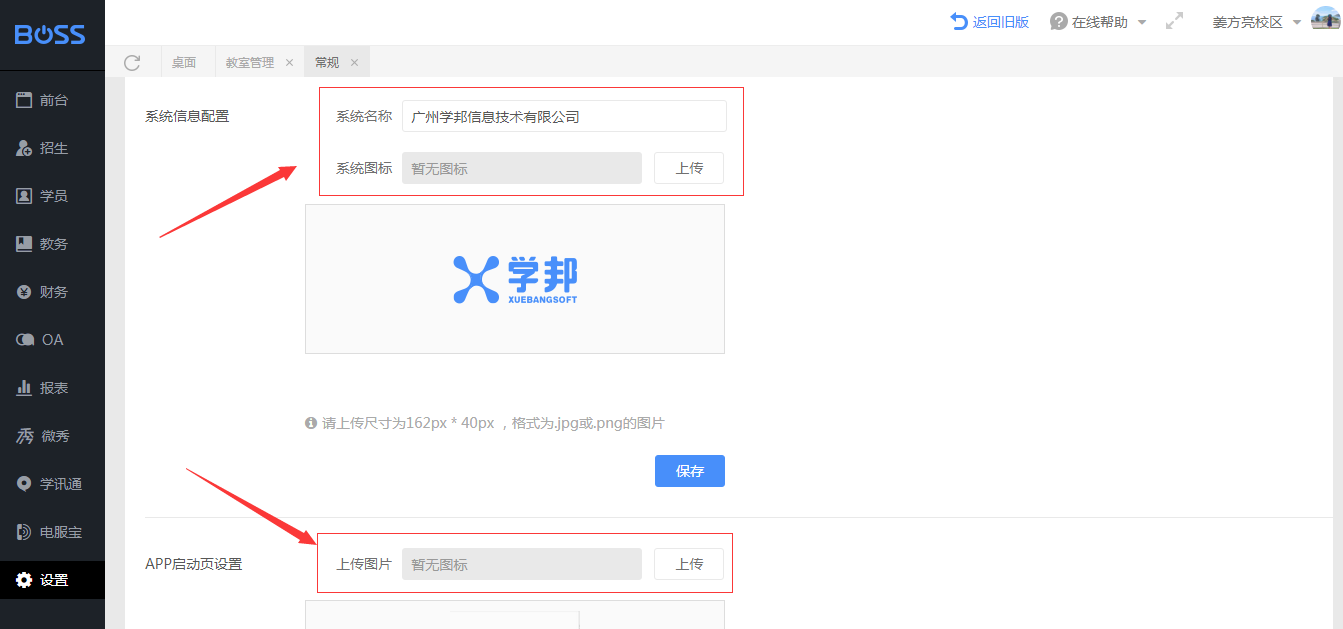Click the 系统图标 disabled field
This screenshot has height=629, width=1343.
(522, 168)
